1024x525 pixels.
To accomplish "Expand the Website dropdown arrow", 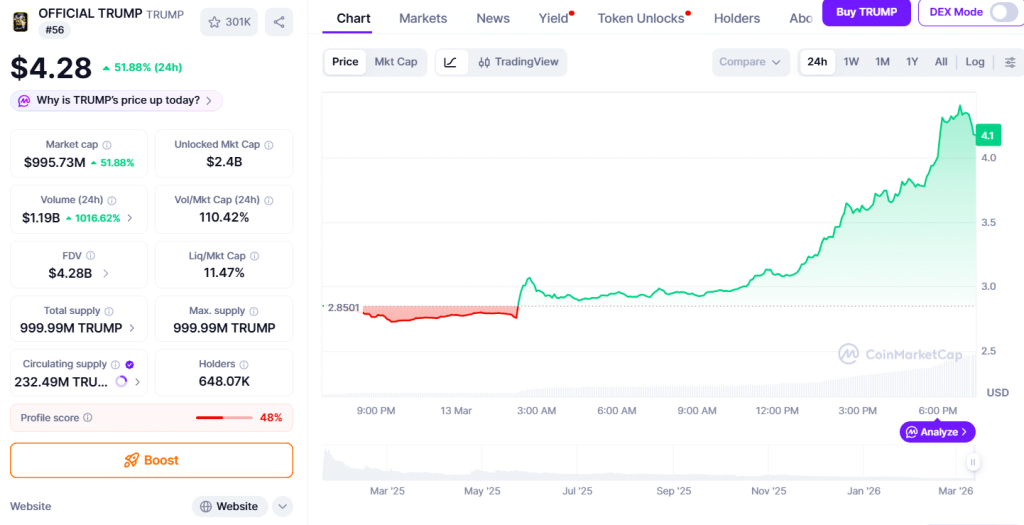I will 282,506.
